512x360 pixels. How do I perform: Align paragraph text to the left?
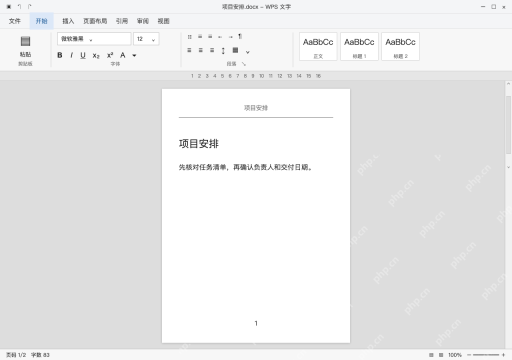189,50
